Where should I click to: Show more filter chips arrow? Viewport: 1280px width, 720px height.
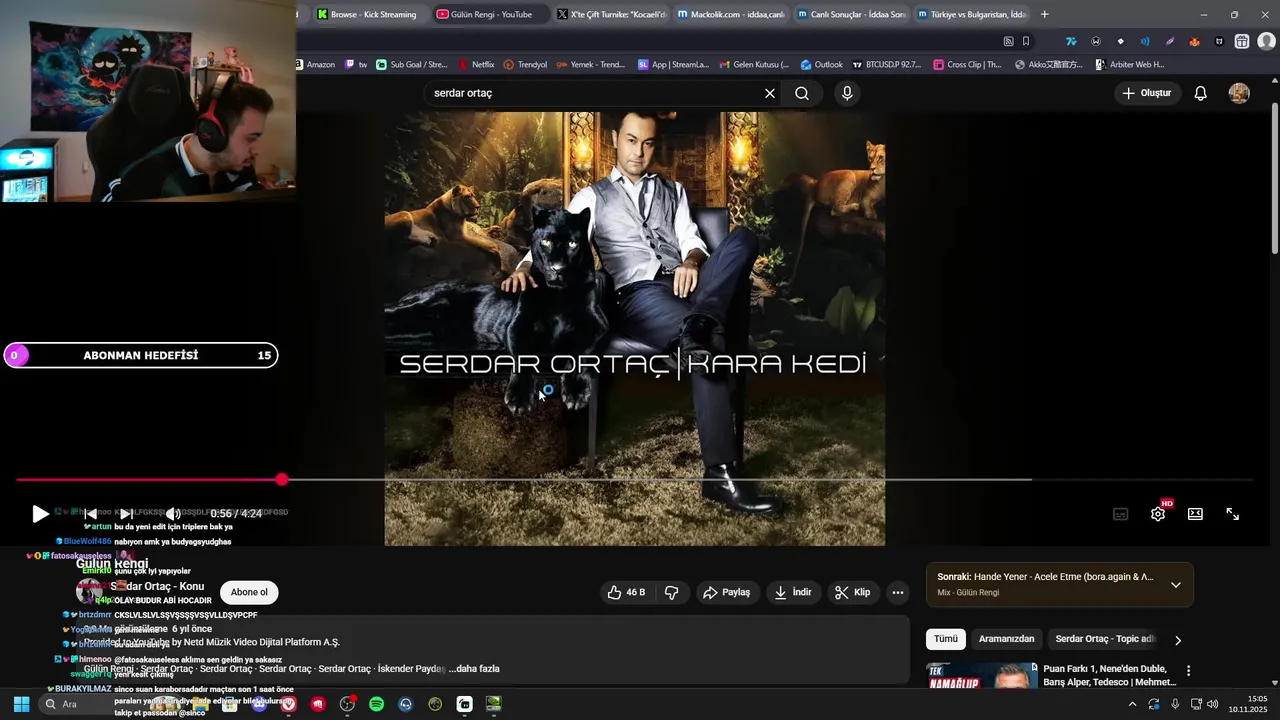pyautogui.click(x=1178, y=640)
